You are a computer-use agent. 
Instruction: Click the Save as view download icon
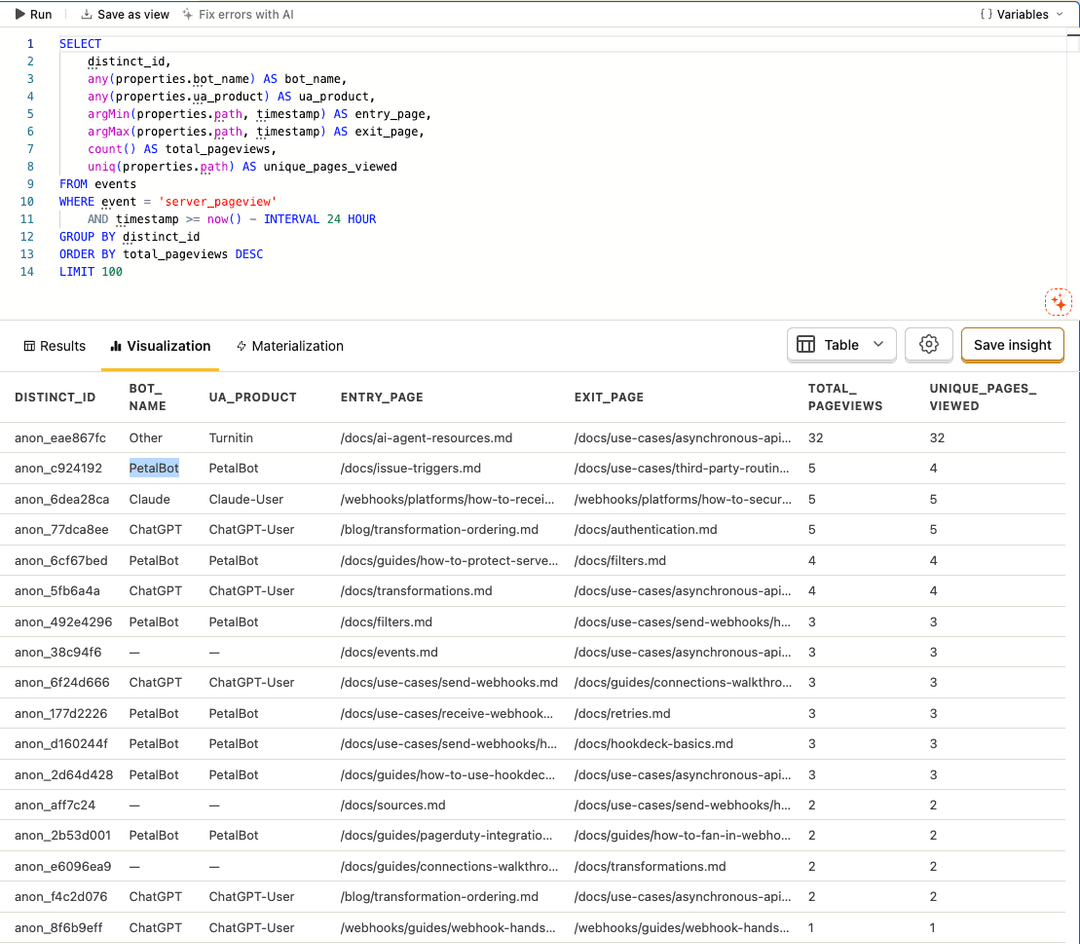coord(85,14)
